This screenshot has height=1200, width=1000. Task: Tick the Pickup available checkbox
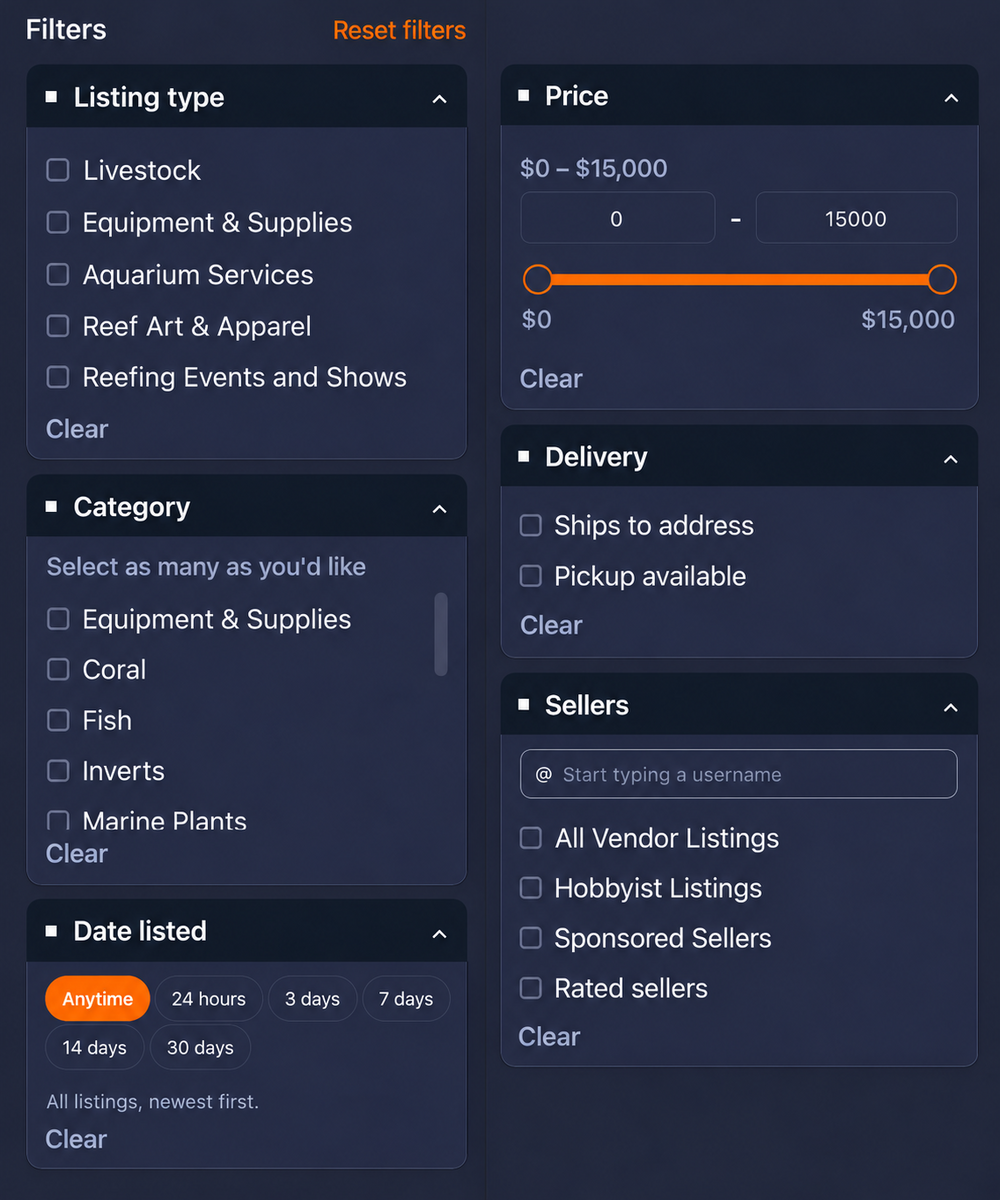tap(531, 576)
